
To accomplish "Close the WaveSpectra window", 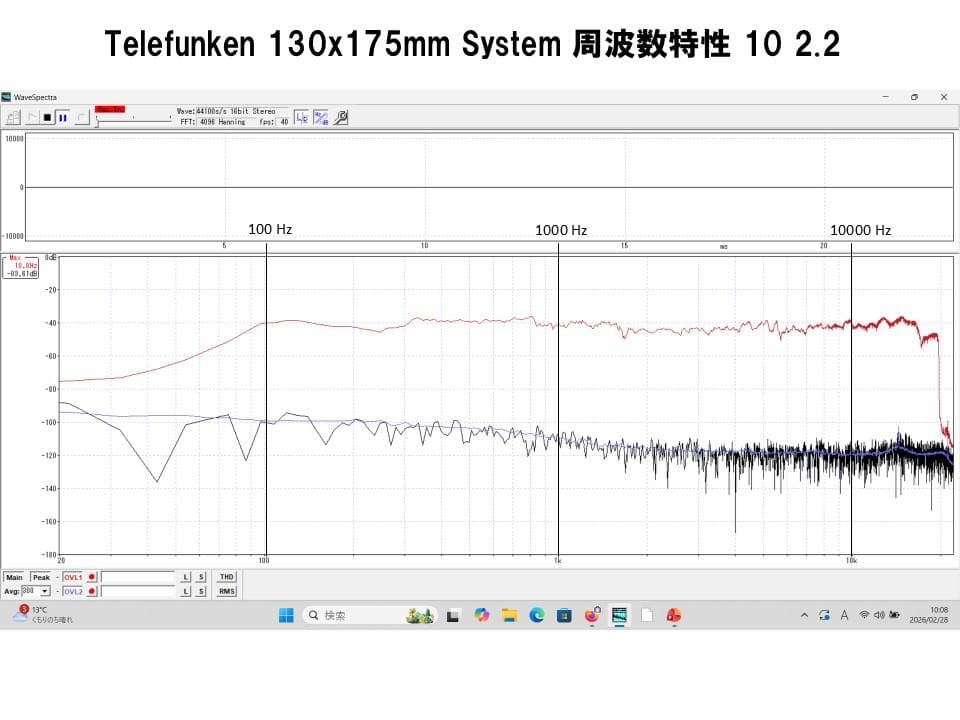I will tap(943, 97).
